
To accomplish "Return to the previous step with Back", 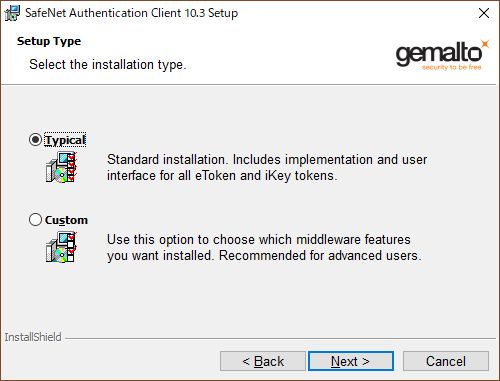I will coord(263,361).
